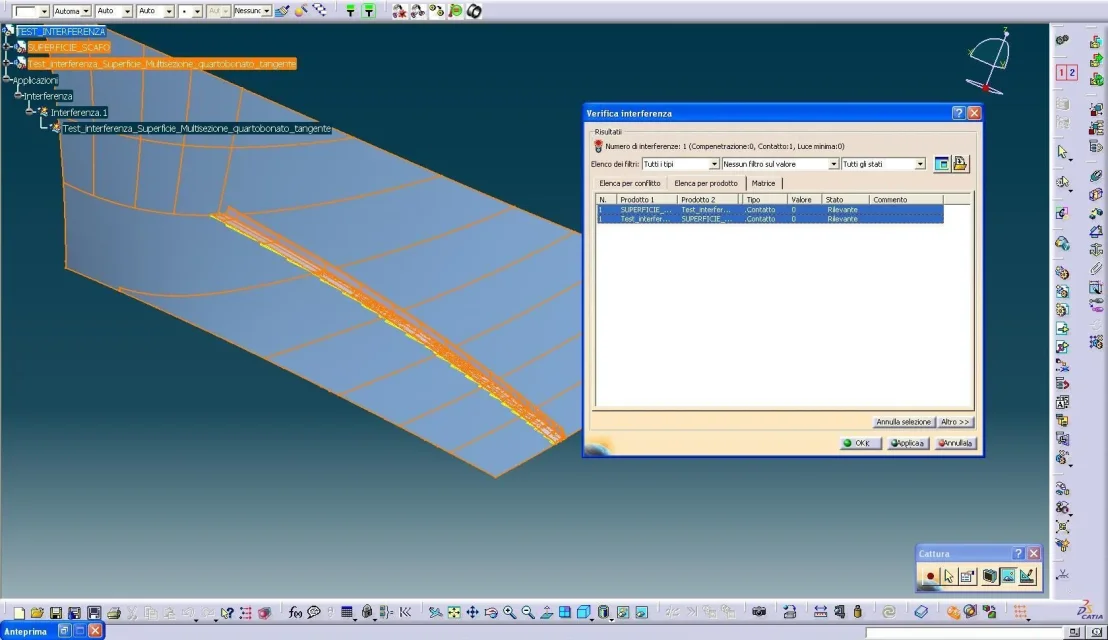Open the 'Nessuno' combo box in the top toolbar
The width and height of the screenshot is (1108, 640).
click(x=252, y=11)
